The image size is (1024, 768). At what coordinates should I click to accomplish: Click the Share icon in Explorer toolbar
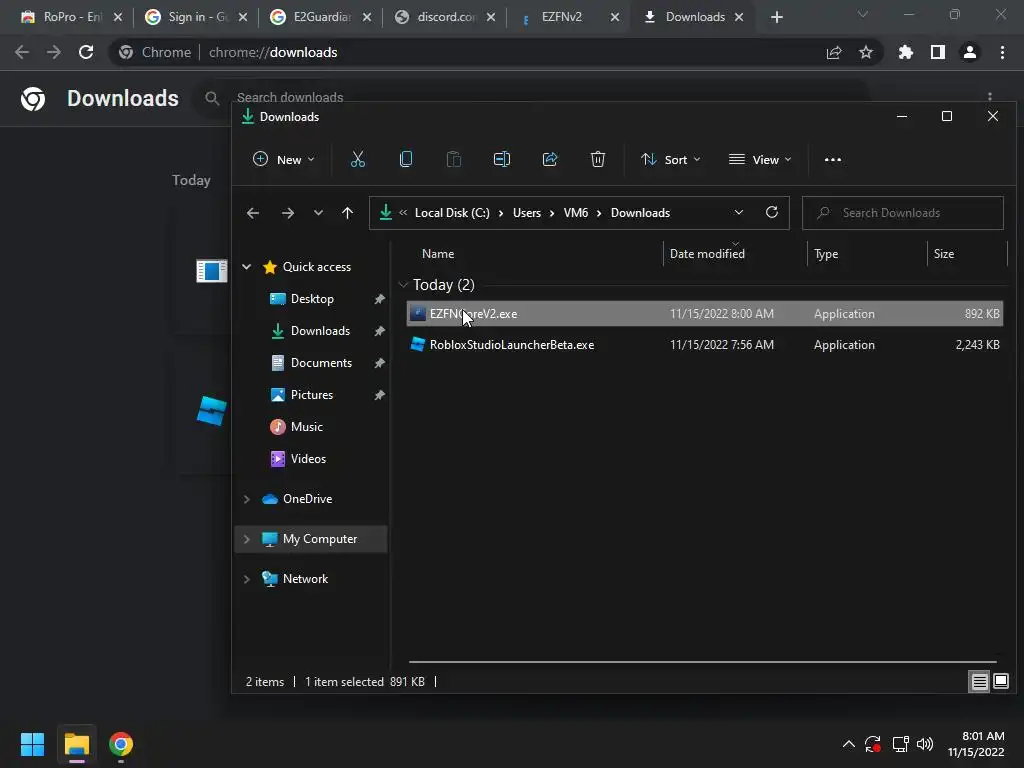click(x=550, y=159)
